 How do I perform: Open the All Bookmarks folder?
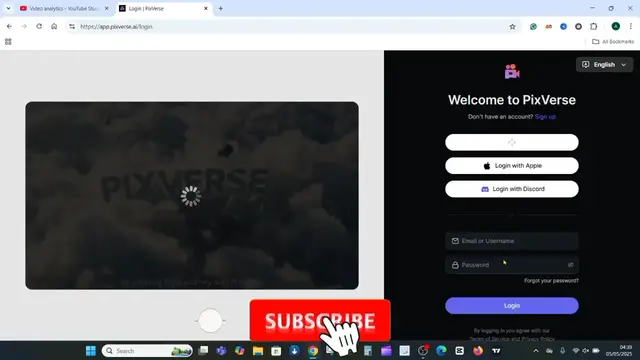click(613, 42)
